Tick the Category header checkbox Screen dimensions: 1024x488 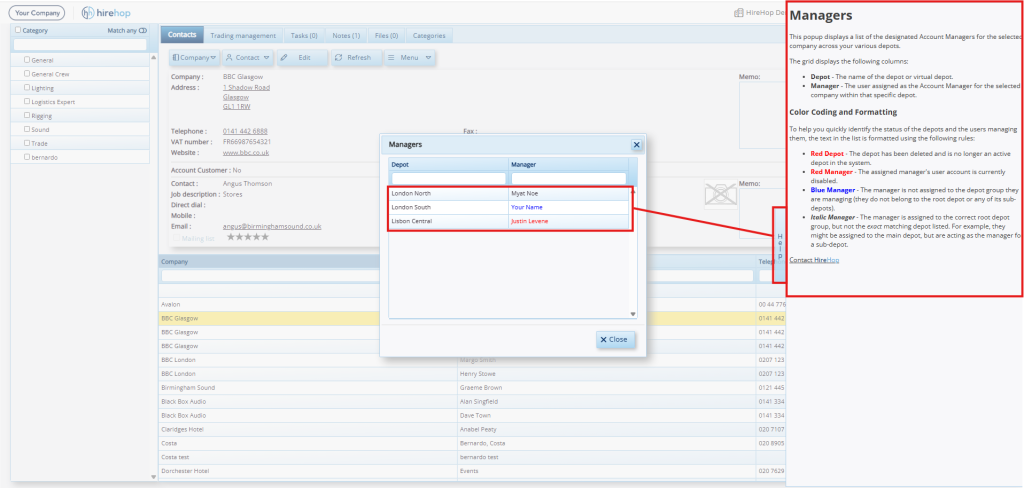[18, 30]
